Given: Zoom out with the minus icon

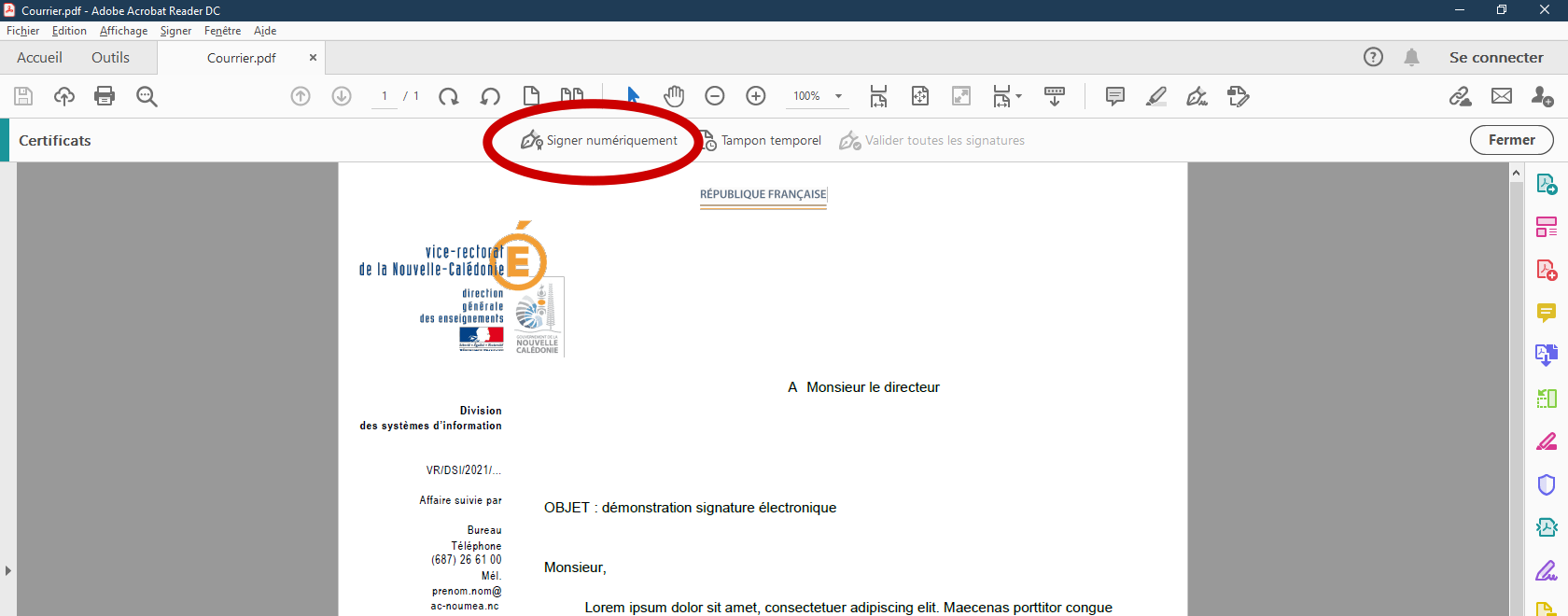Looking at the screenshot, I should pos(715,96).
